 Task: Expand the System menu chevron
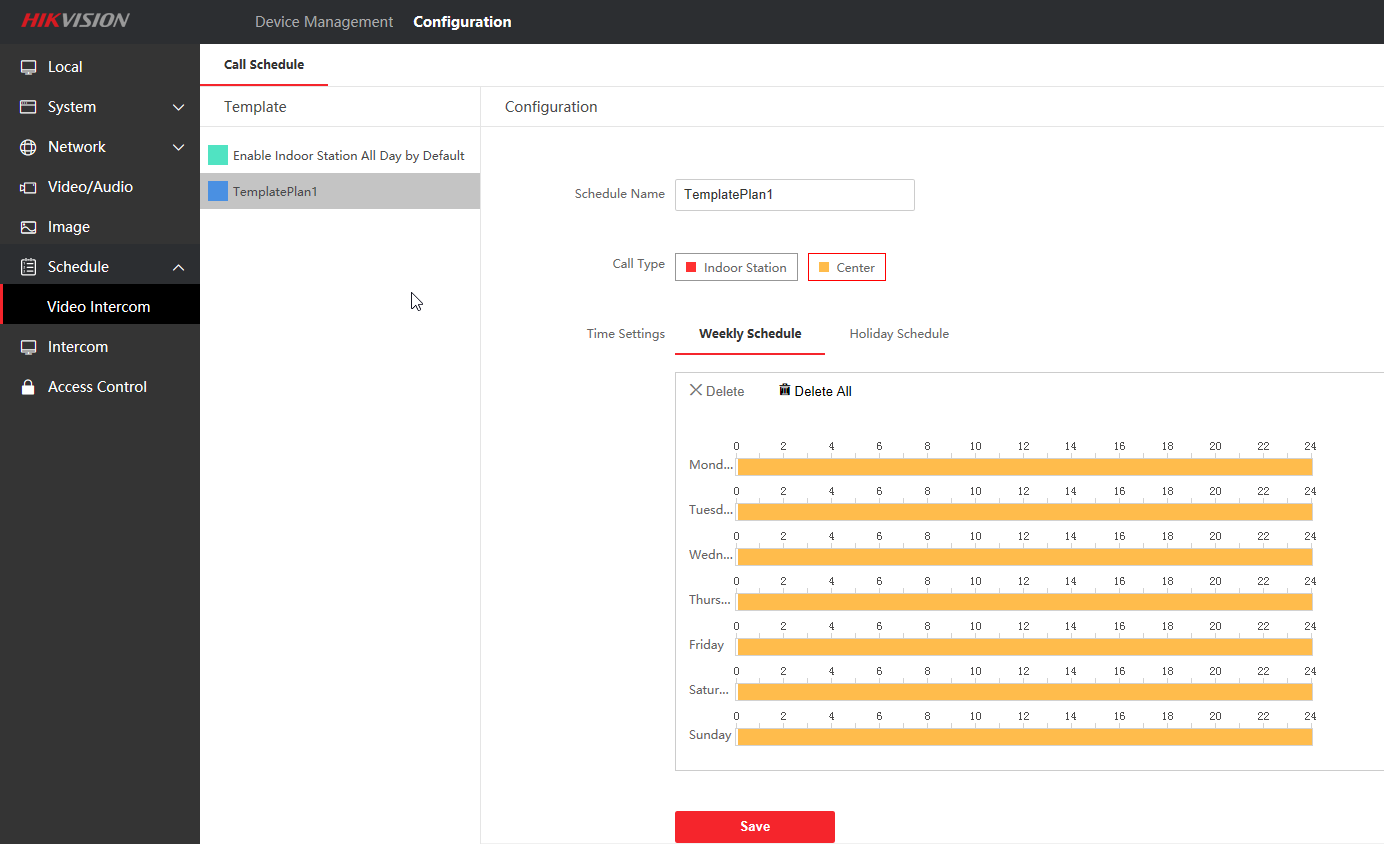coord(179,107)
